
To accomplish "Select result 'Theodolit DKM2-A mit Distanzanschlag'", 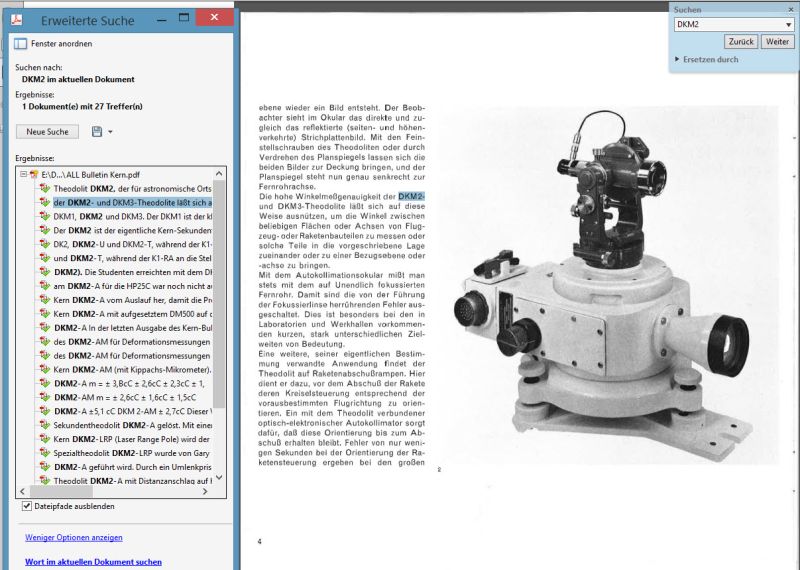I will click(133, 480).
